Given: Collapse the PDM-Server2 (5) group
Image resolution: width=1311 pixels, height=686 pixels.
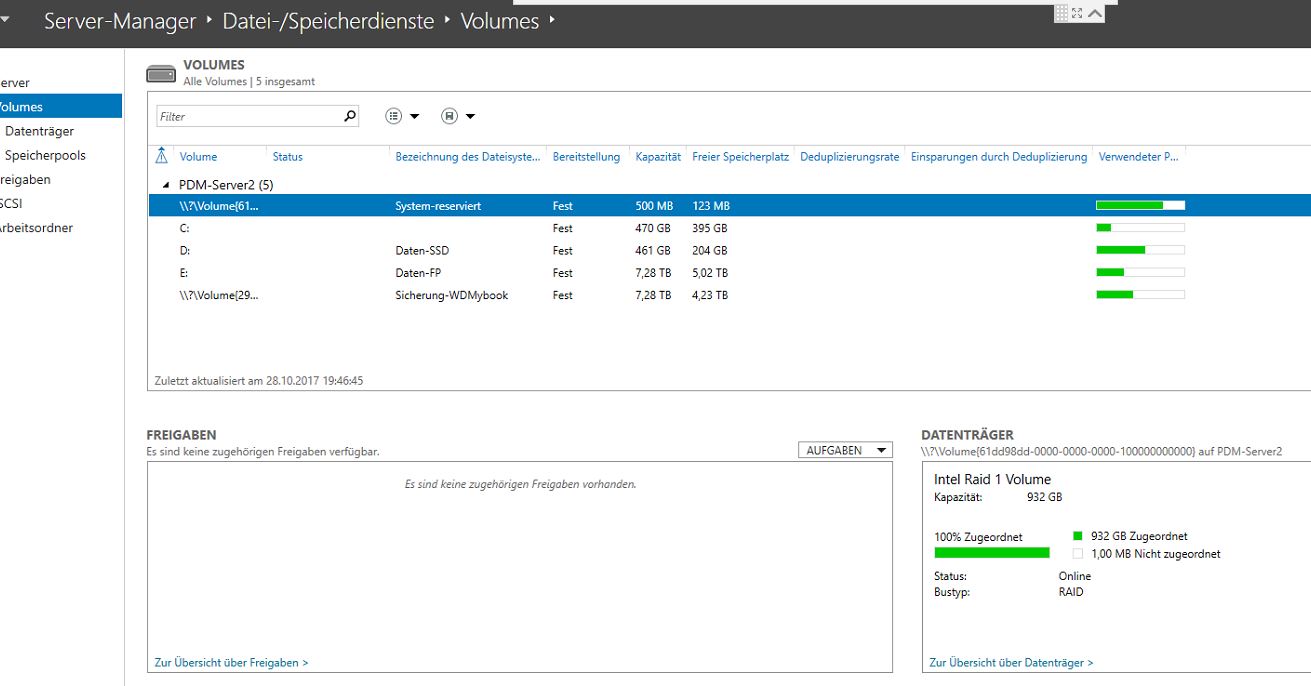Looking at the screenshot, I should 166,185.
